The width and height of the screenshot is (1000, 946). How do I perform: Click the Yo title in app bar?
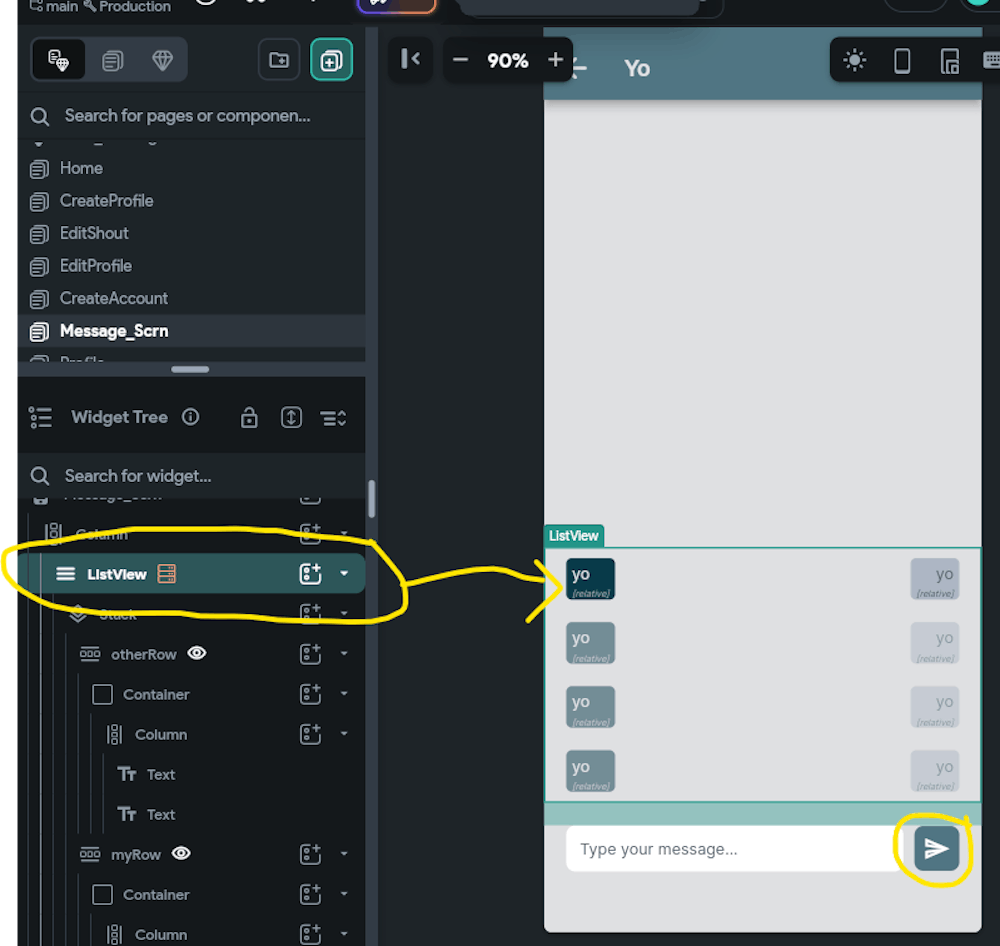pos(637,68)
